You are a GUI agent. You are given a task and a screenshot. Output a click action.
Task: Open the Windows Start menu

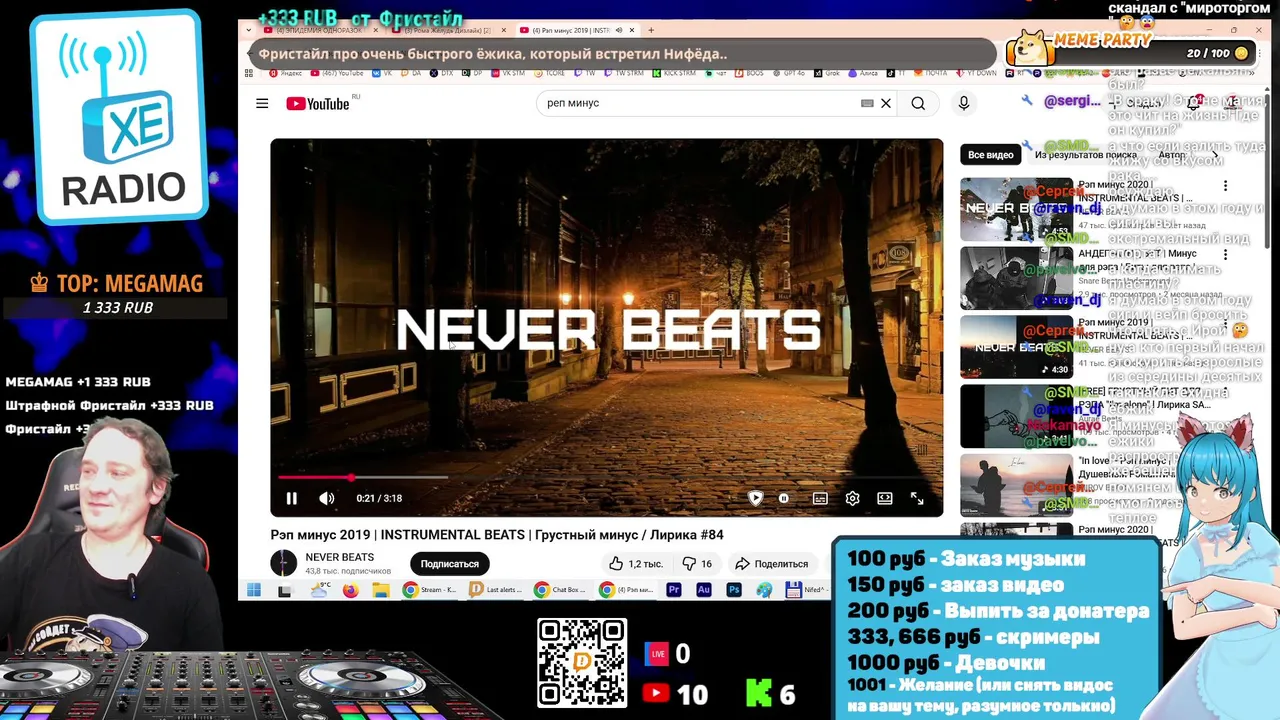pyautogui.click(x=254, y=590)
